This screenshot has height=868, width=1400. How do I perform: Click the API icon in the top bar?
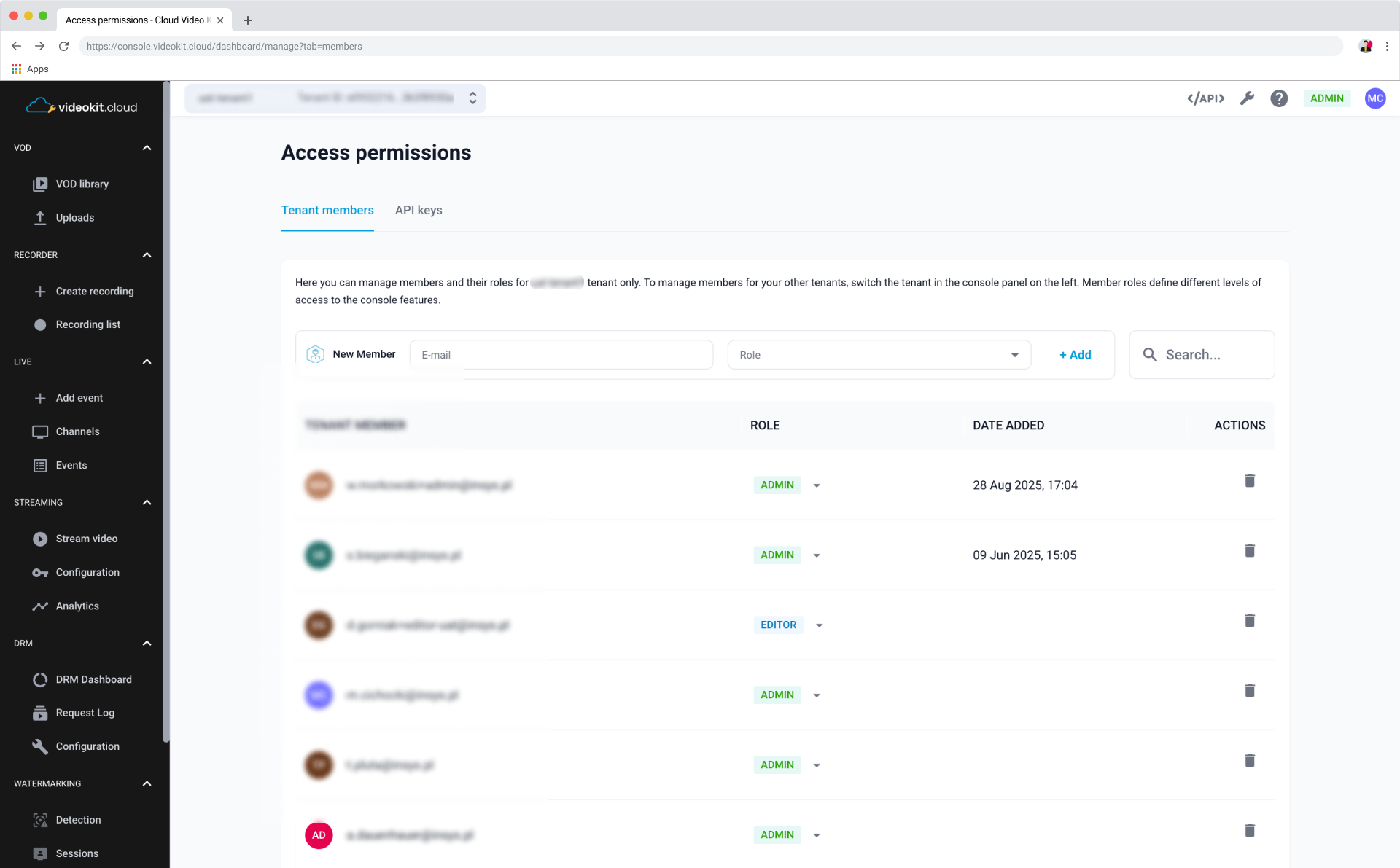1205,98
